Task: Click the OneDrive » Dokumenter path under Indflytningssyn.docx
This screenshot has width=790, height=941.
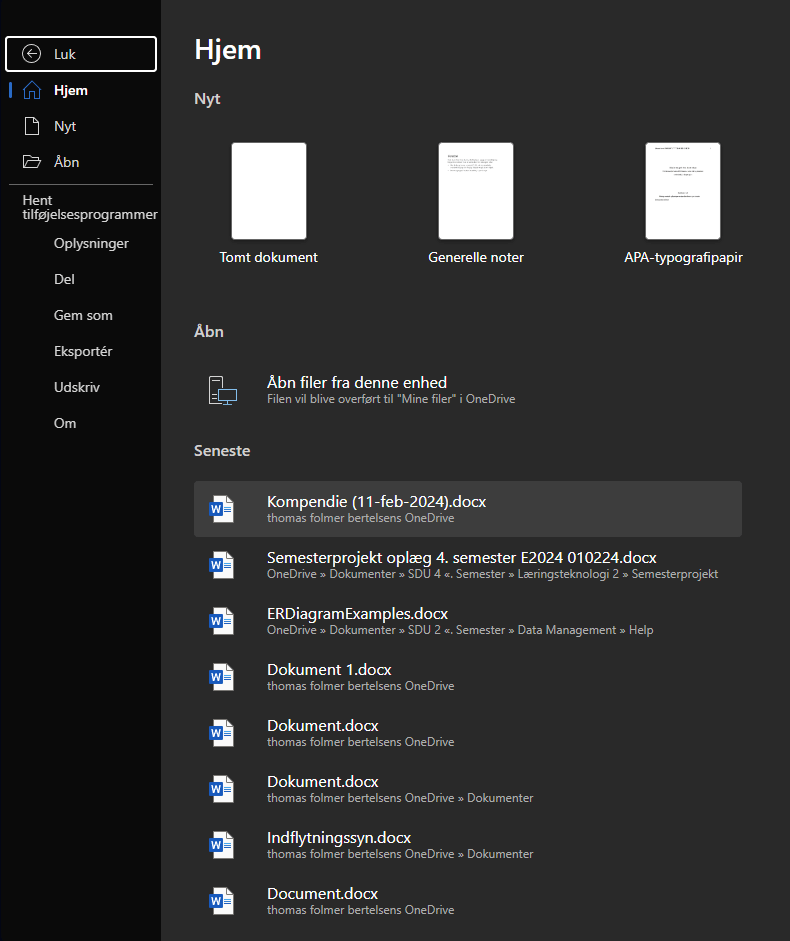Action: [x=400, y=854]
